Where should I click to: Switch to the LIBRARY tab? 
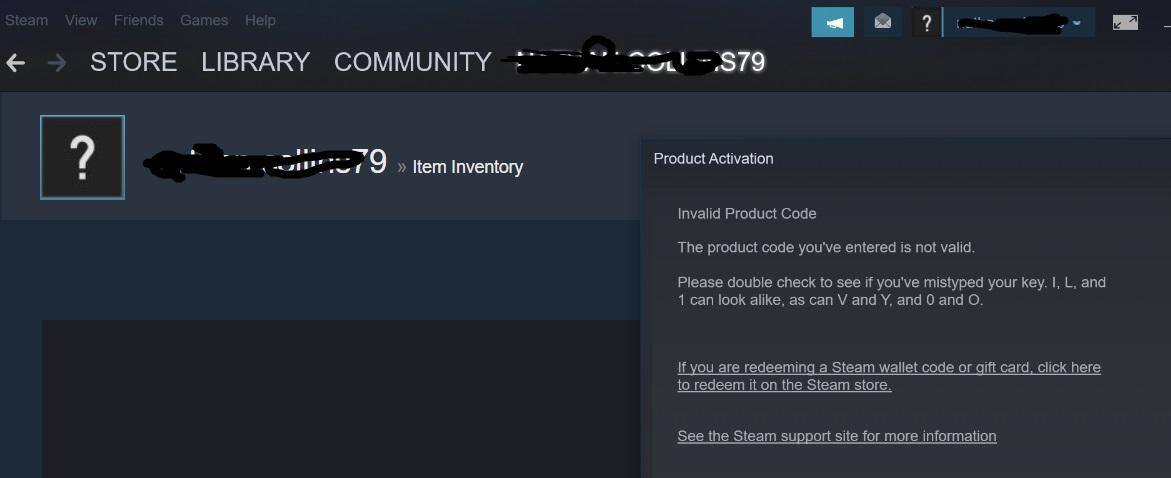click(255, 62)
